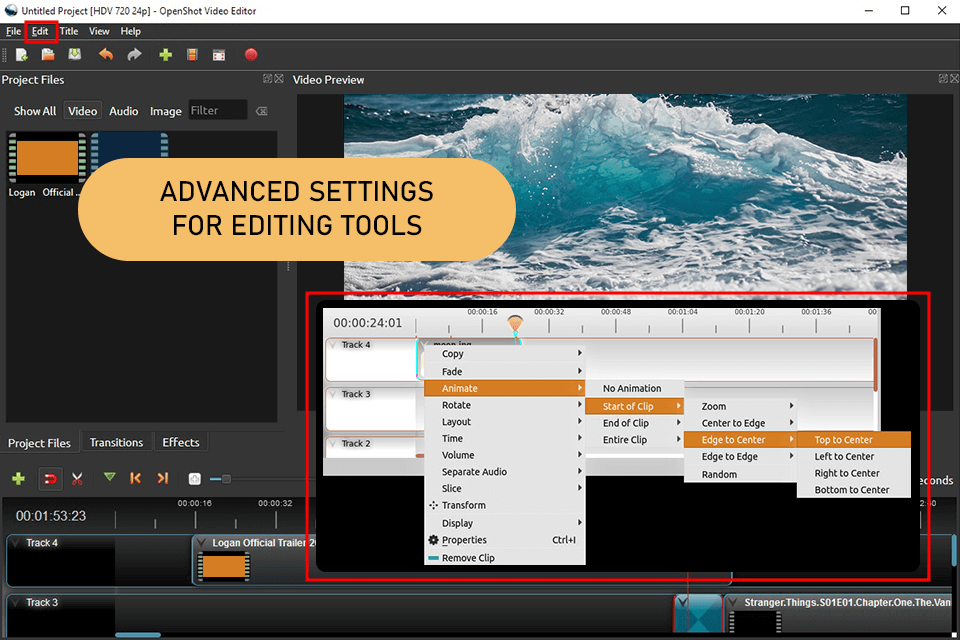This screenshot has width=960, height=640.
Task: Click the red Export Video button
Action: (x=250, y=55)
